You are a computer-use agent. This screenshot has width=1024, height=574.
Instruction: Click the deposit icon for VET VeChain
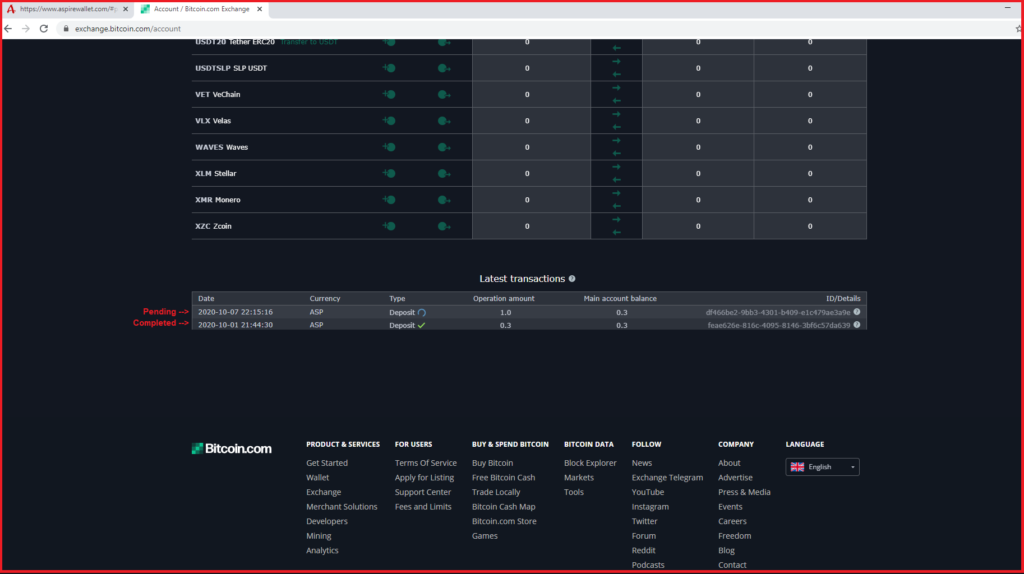(388, 95)
